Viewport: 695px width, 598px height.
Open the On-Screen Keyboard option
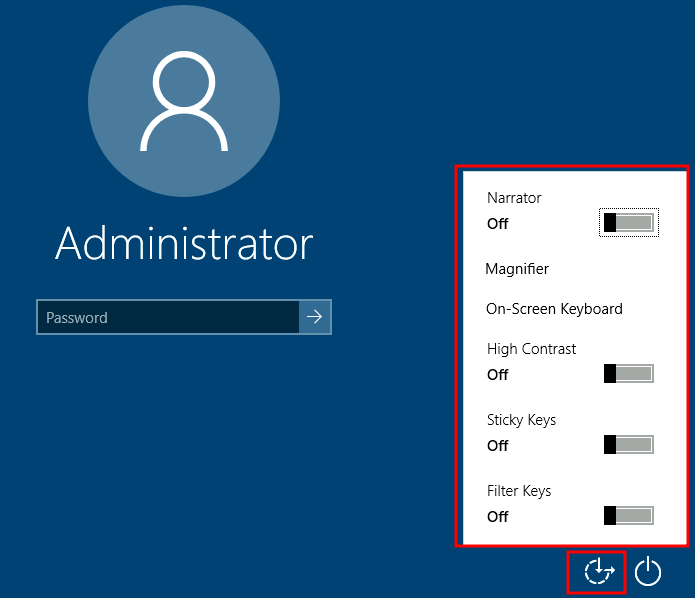coord(554,309)
